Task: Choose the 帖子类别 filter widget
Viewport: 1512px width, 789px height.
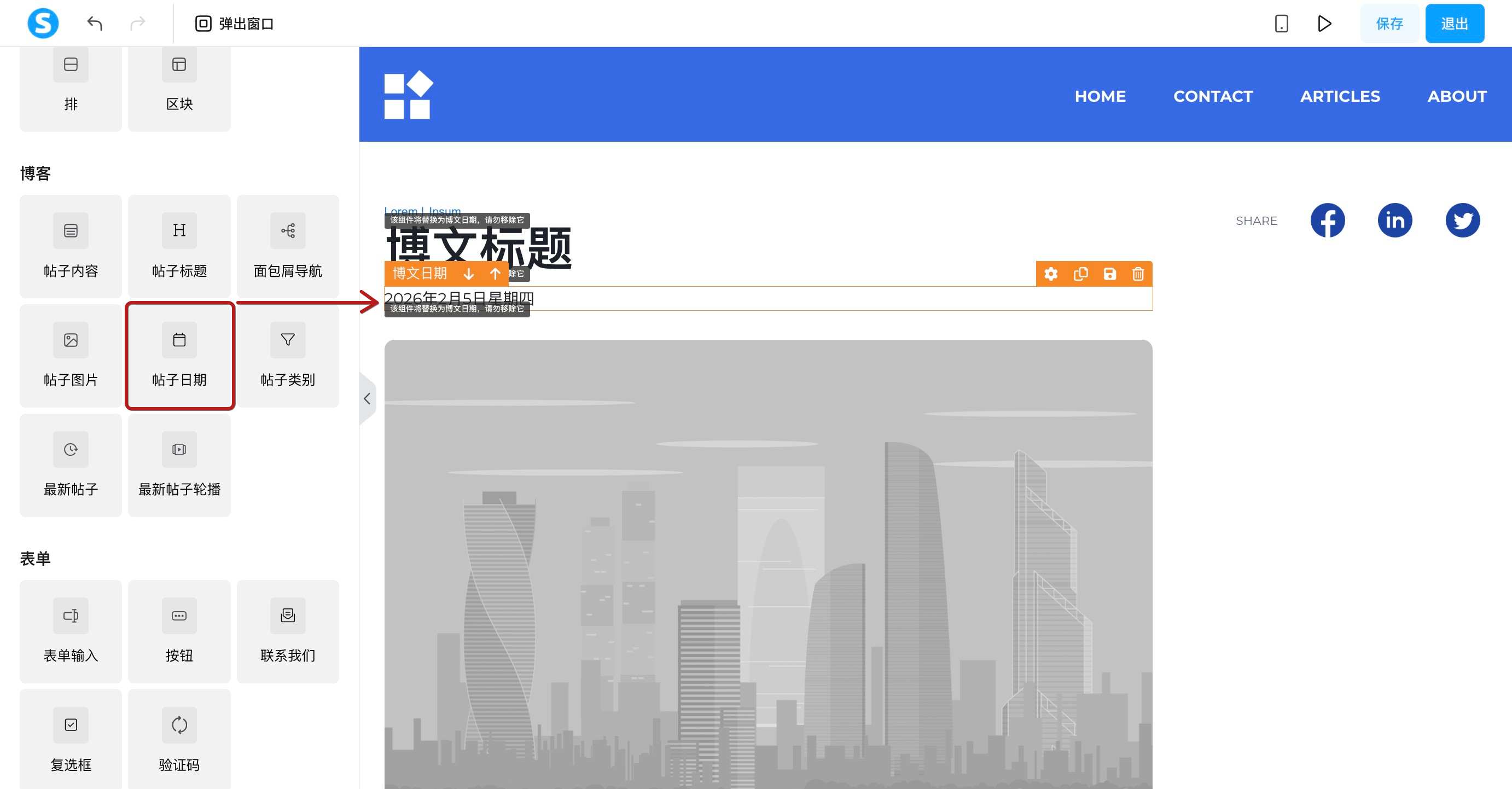Action: 288,356
